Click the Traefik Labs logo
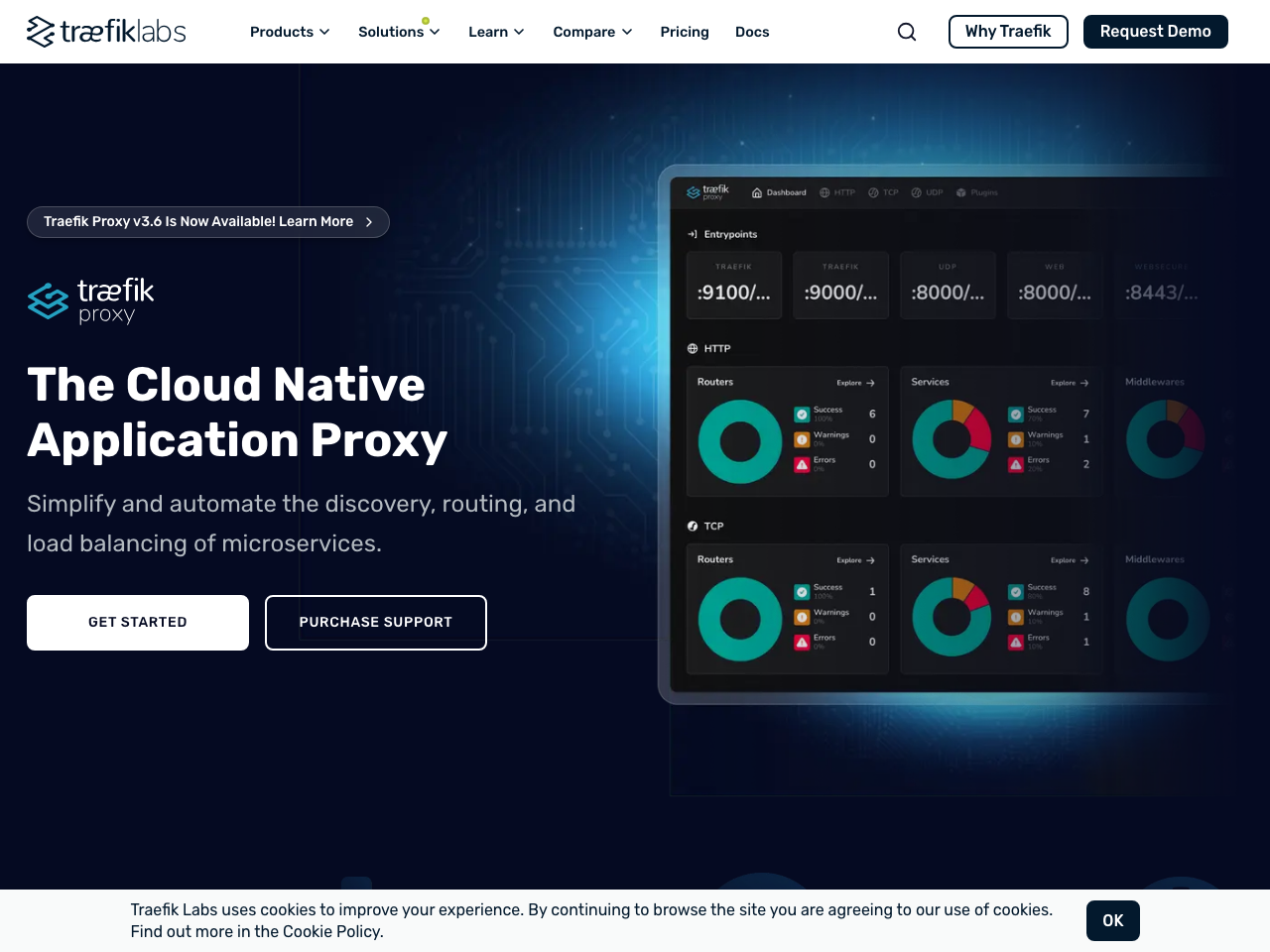Viewport: 1270px width, 952px height. pyautogui.click(x=105, y=31)
